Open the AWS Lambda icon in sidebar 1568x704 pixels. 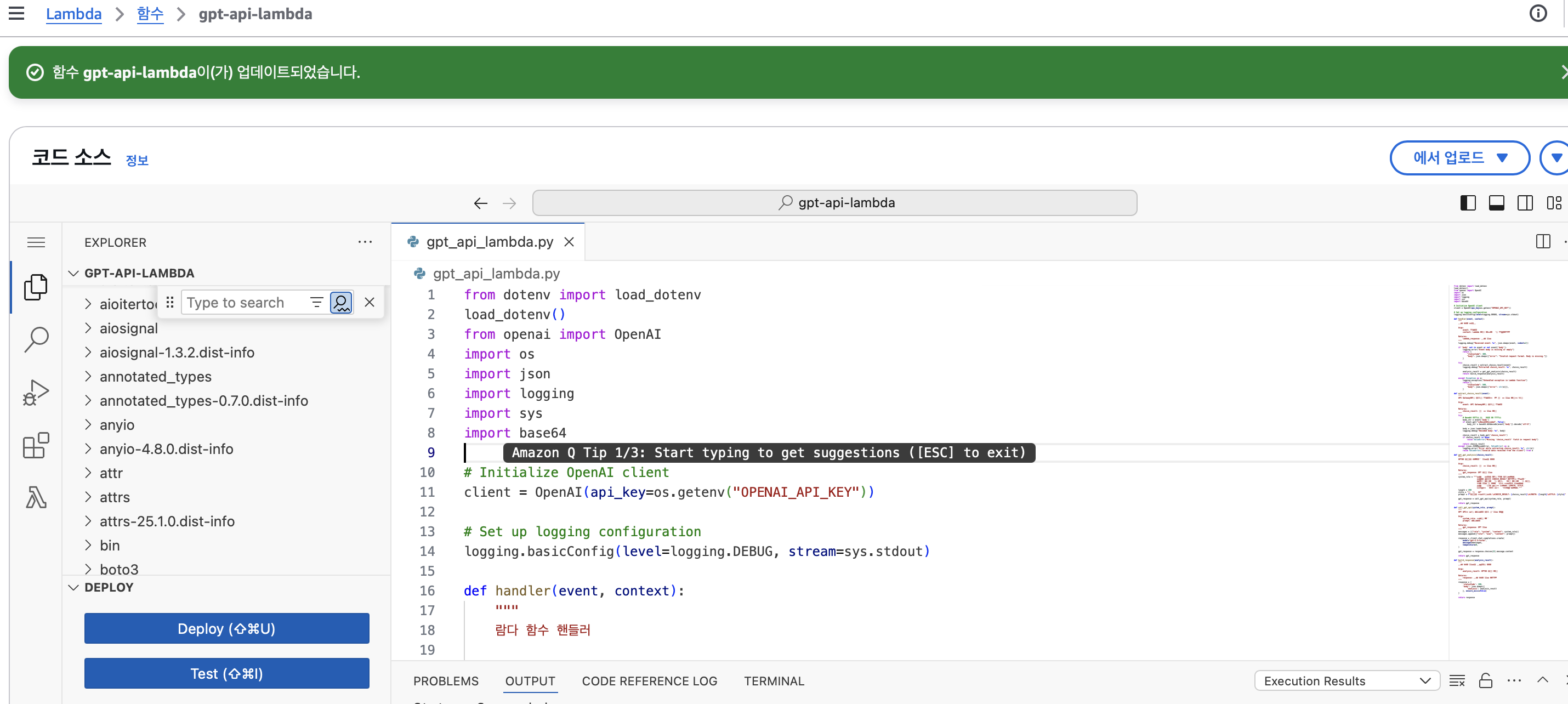[36, 497]
